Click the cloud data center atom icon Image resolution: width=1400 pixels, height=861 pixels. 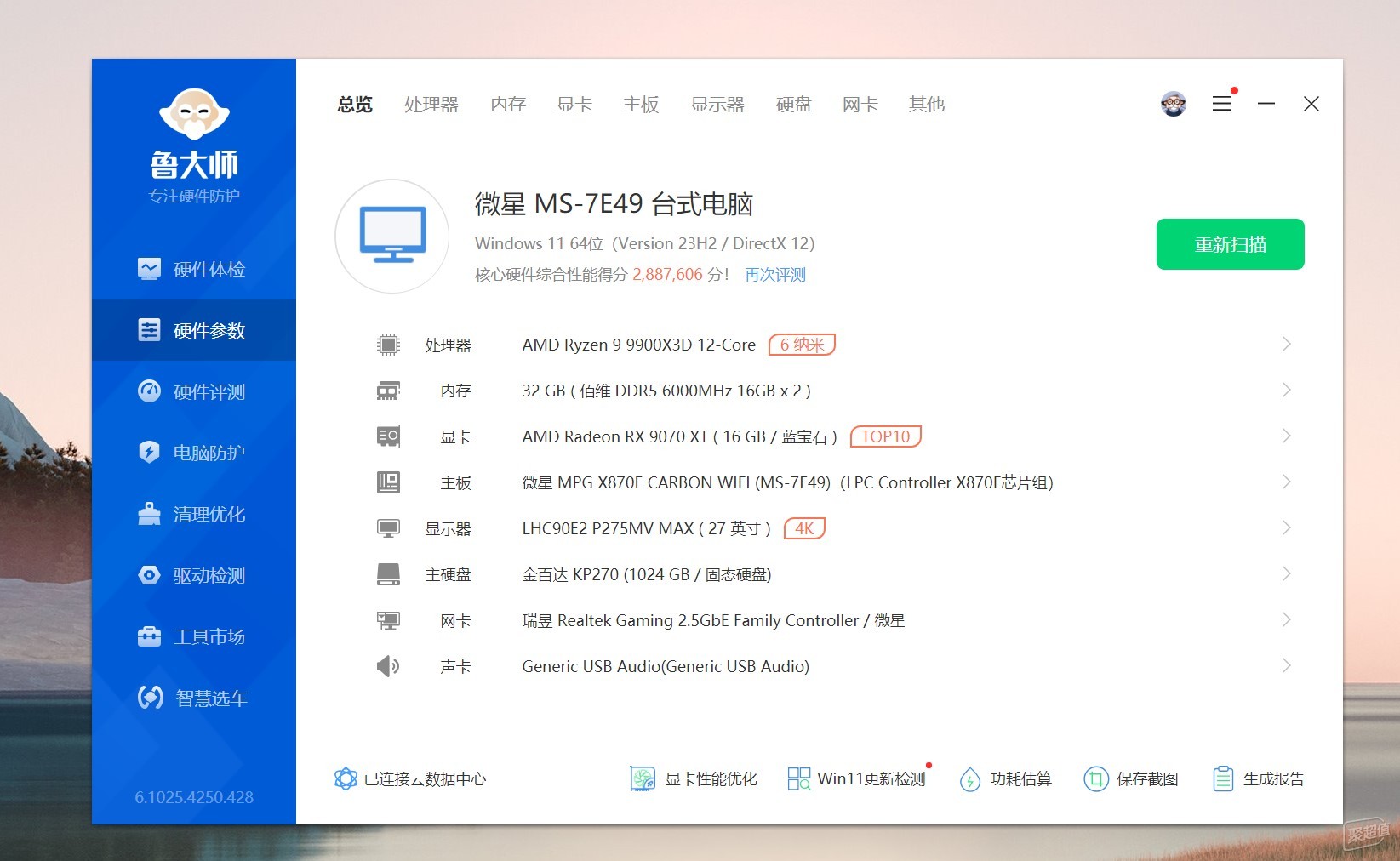346,778
